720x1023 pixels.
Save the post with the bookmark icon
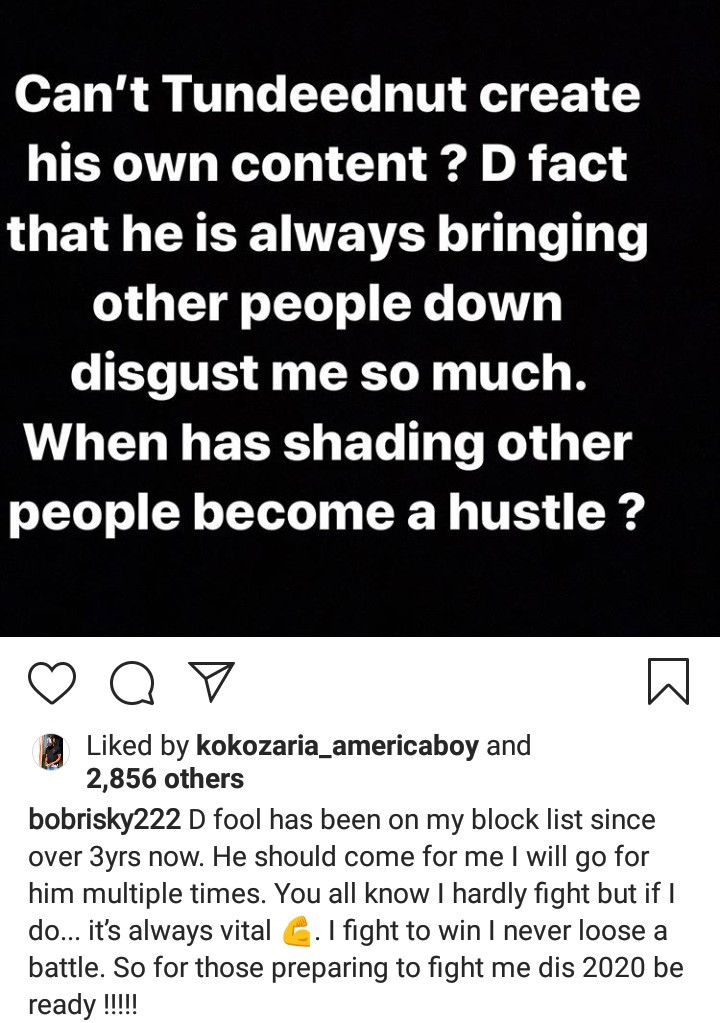point(668,681)
